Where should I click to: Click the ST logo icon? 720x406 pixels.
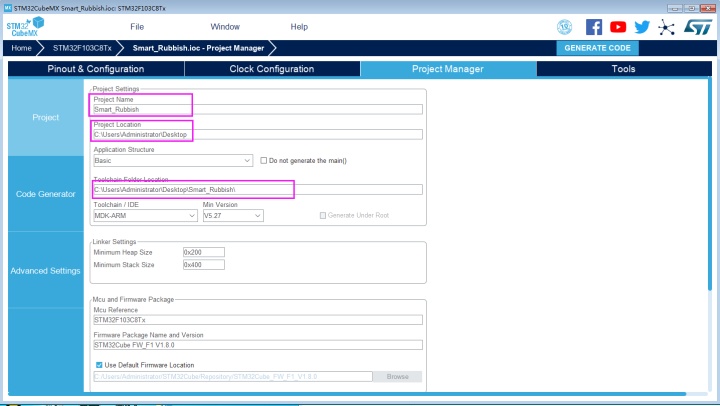pyautogui.click(x=698, y=27)
